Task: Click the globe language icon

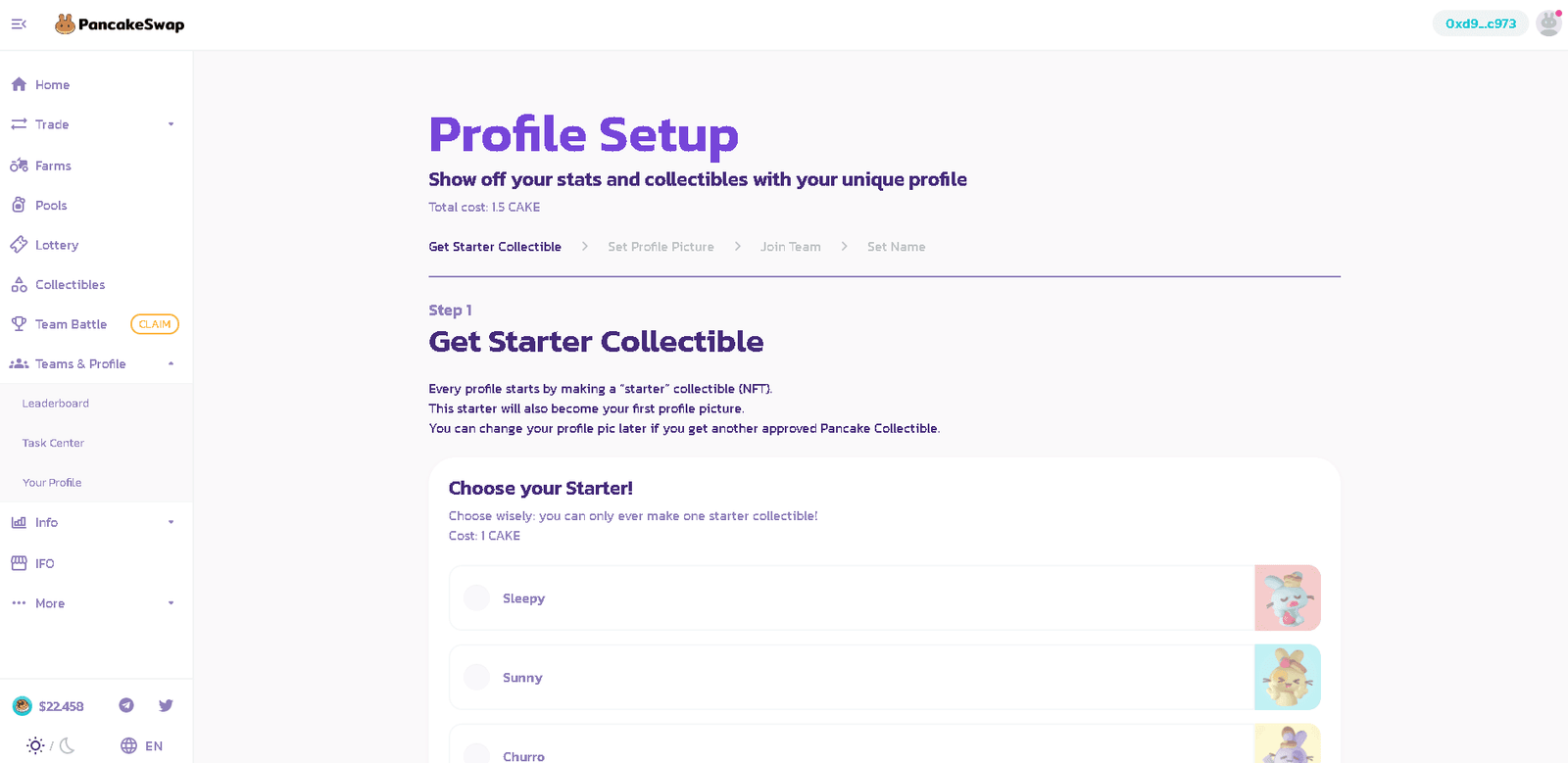Action: point(128,745)
